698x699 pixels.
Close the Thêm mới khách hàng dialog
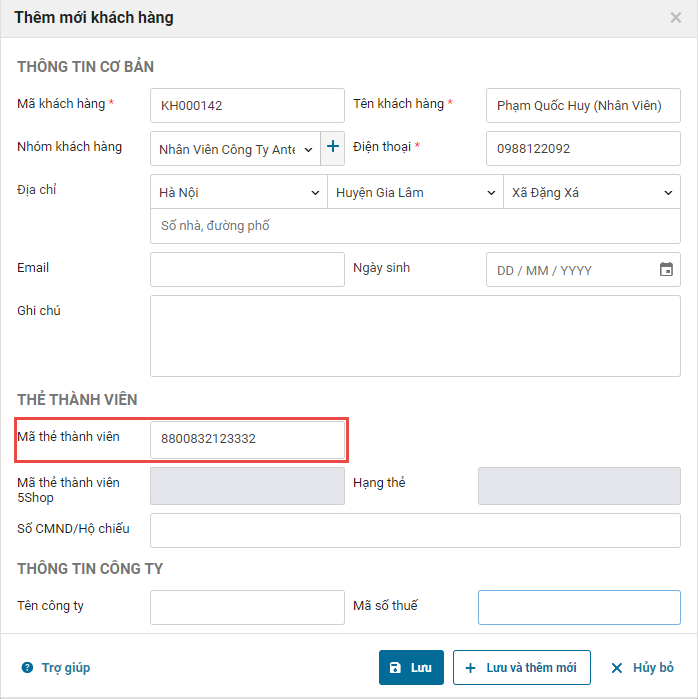[676, 18]
